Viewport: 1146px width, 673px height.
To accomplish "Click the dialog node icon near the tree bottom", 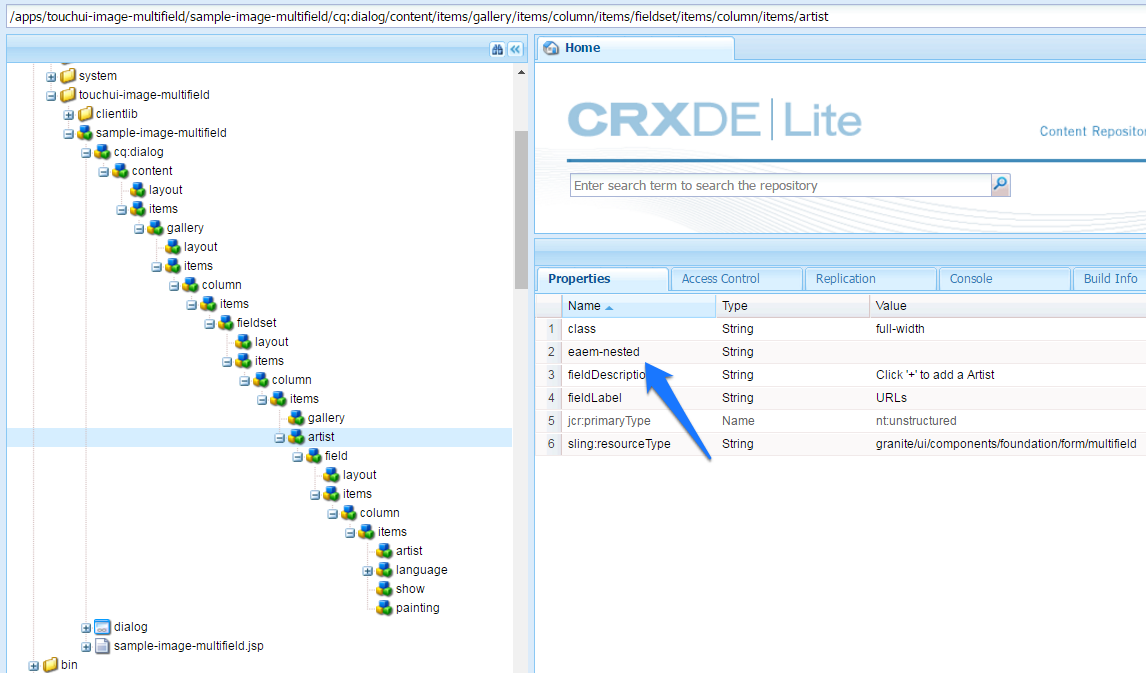I will click(x=102, y=626).
